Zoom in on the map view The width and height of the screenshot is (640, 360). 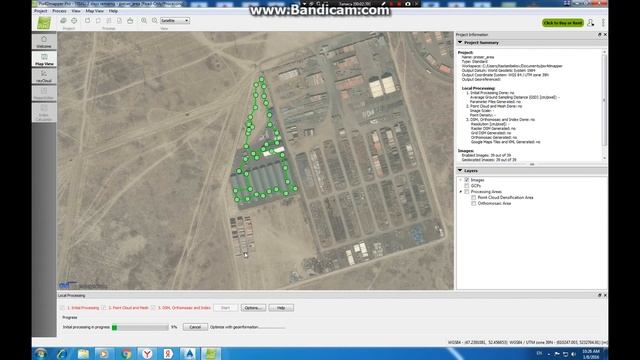tap(144, 20)
